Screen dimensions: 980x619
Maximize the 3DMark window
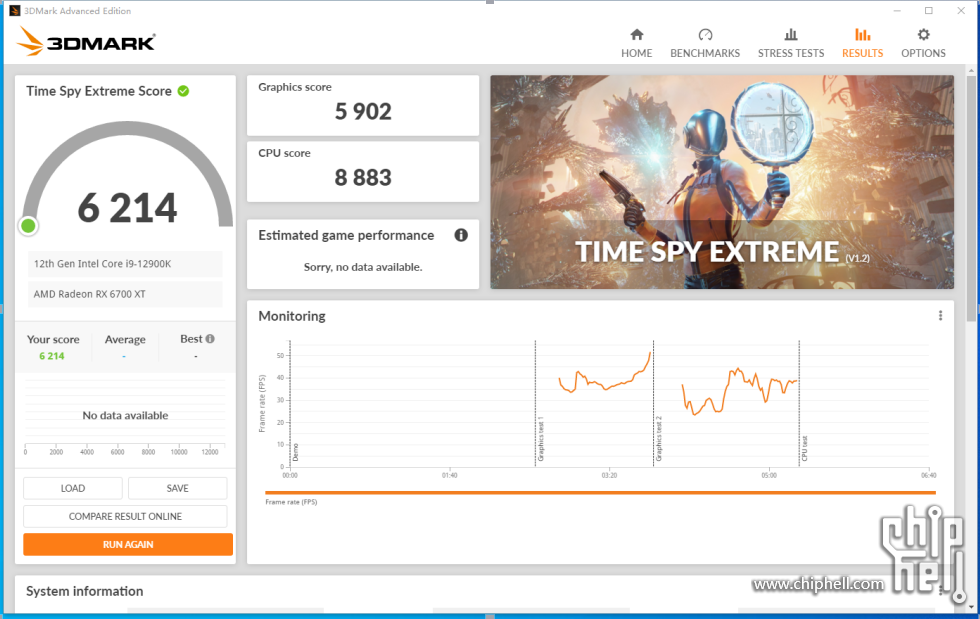929,11
